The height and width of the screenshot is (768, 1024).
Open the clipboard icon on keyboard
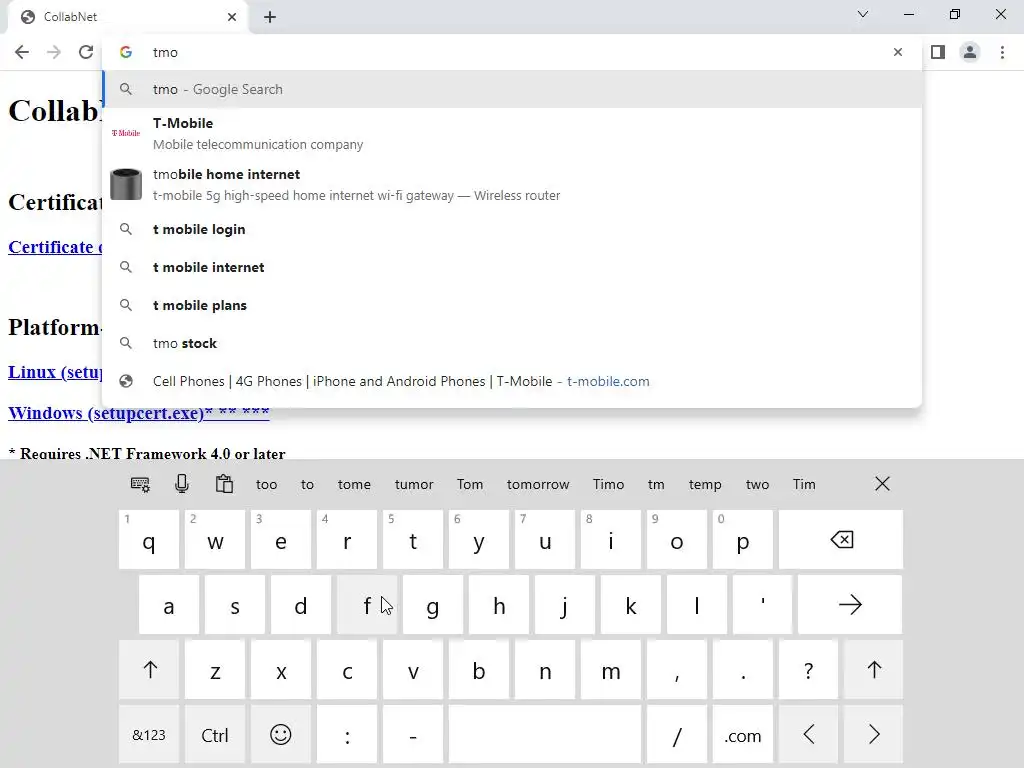tap(224, 484)
